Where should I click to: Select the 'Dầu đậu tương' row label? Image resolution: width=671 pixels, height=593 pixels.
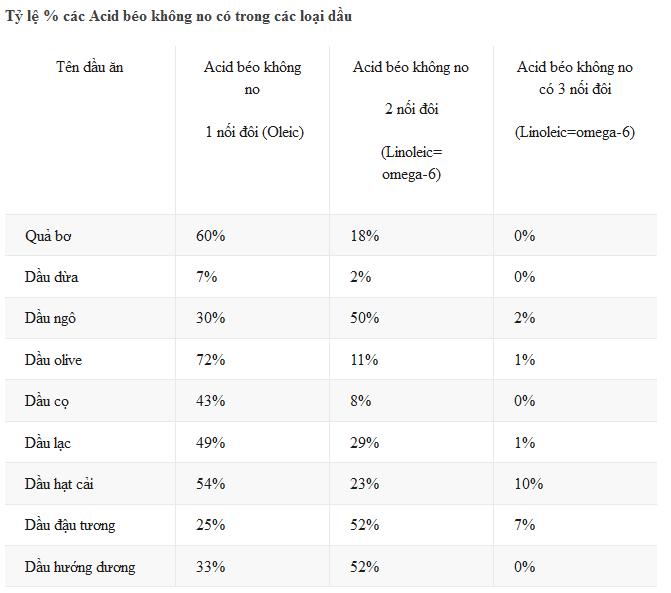(x=70, y=525)
